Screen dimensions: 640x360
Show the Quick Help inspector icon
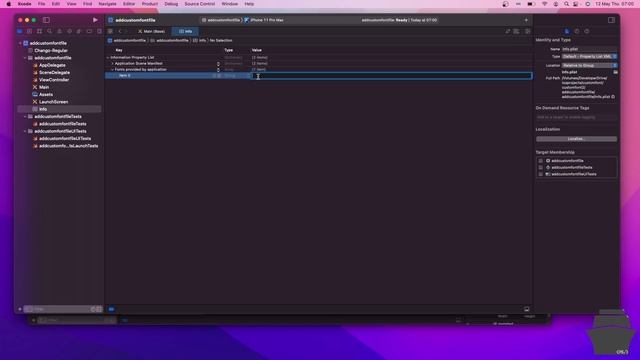pyautogui.click(x=587, y=31)
